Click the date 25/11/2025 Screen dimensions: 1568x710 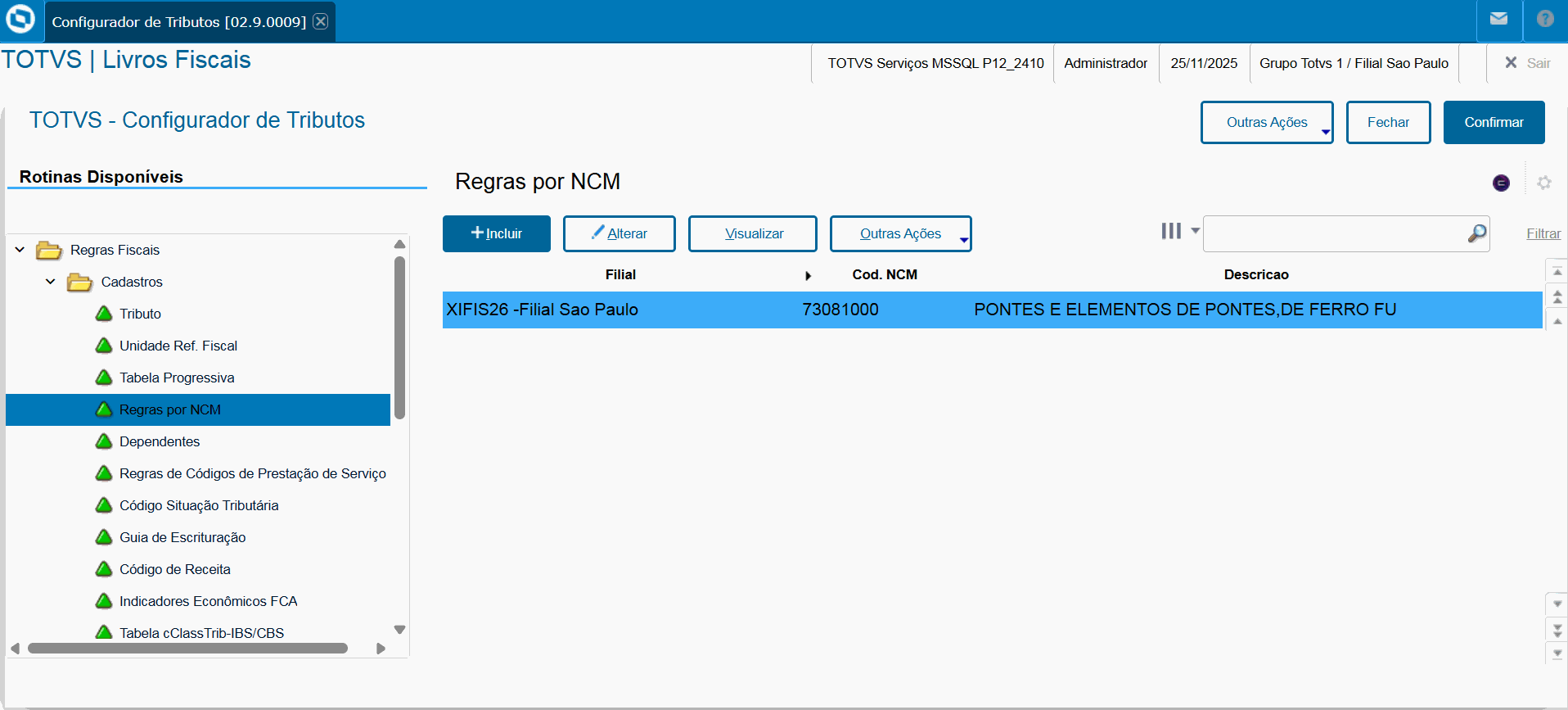[1204, 63]
